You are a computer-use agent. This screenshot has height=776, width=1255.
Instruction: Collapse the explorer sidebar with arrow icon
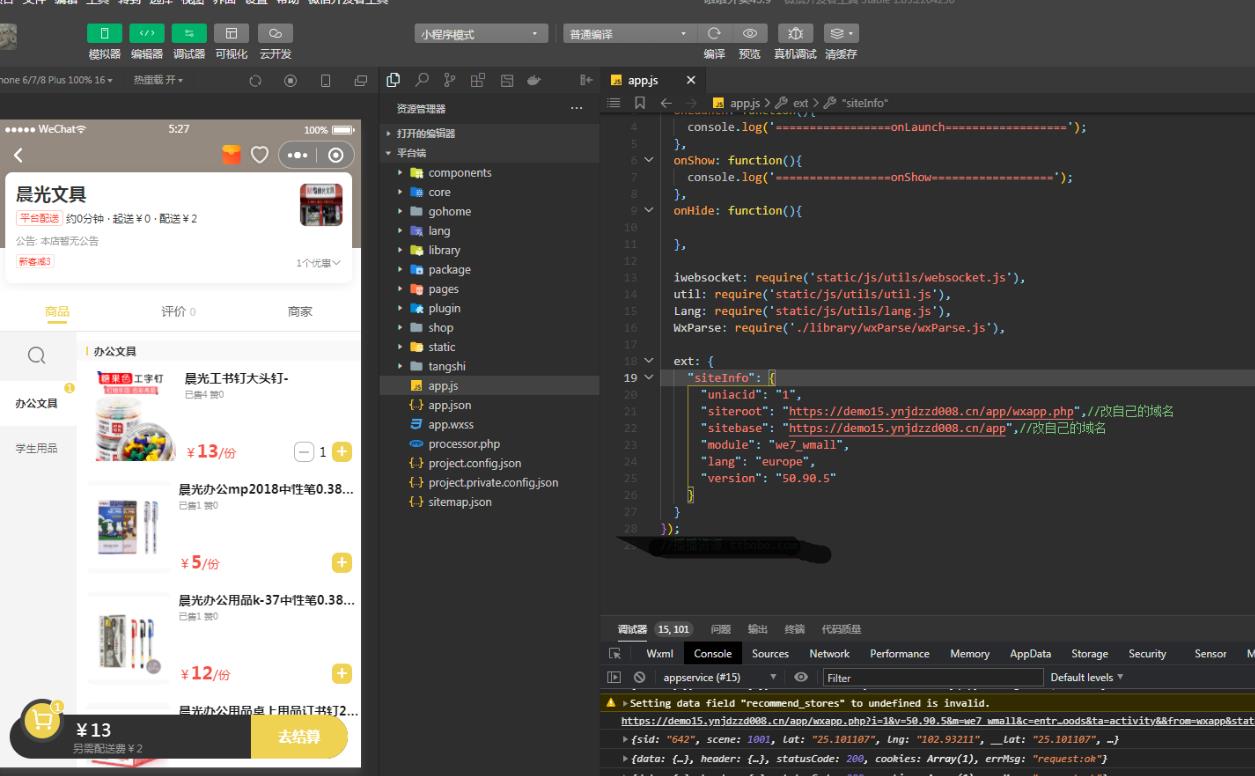(x=586, y=80)
